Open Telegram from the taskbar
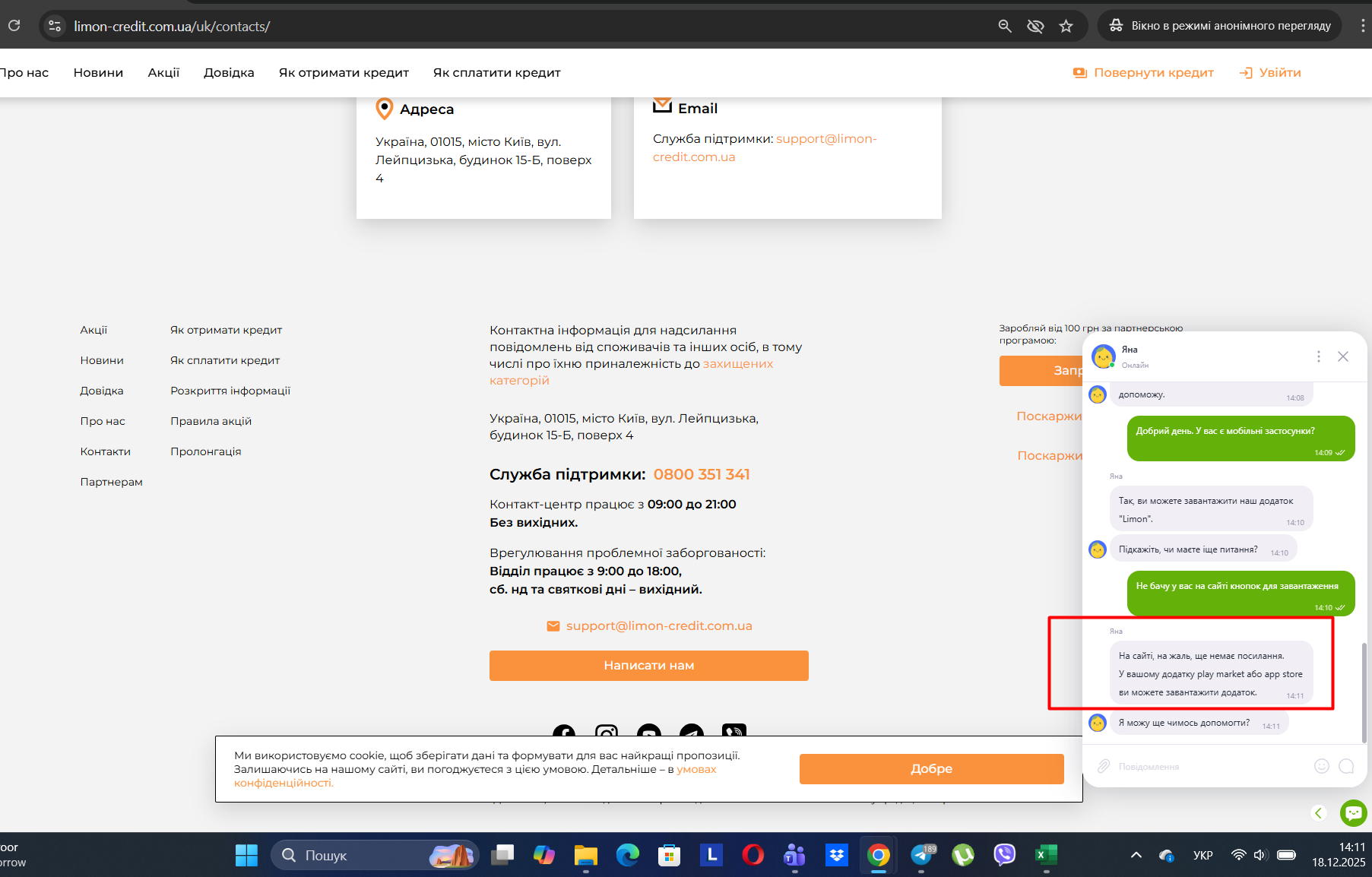This screenshot has height=877, width=1372. pyautogui.click(x=922, y=856)
